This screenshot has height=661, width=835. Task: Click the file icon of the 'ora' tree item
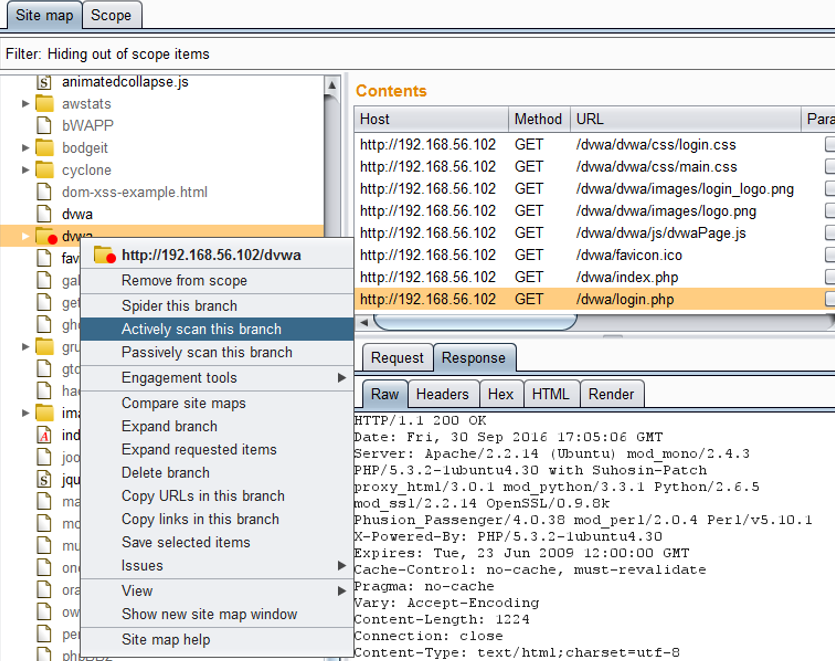click(44, 590)
